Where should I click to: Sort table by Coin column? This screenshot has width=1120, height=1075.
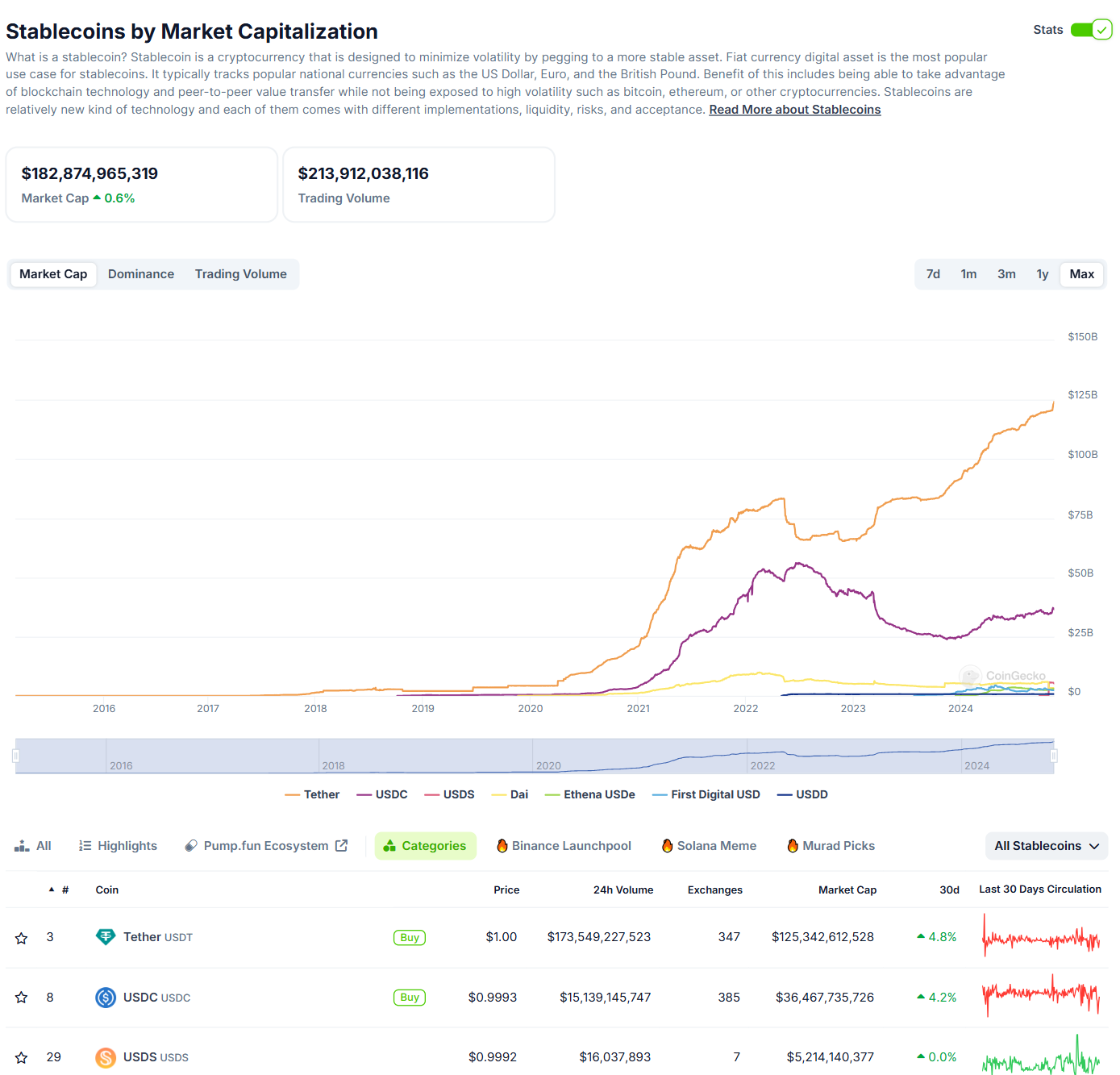click(107, 890)
